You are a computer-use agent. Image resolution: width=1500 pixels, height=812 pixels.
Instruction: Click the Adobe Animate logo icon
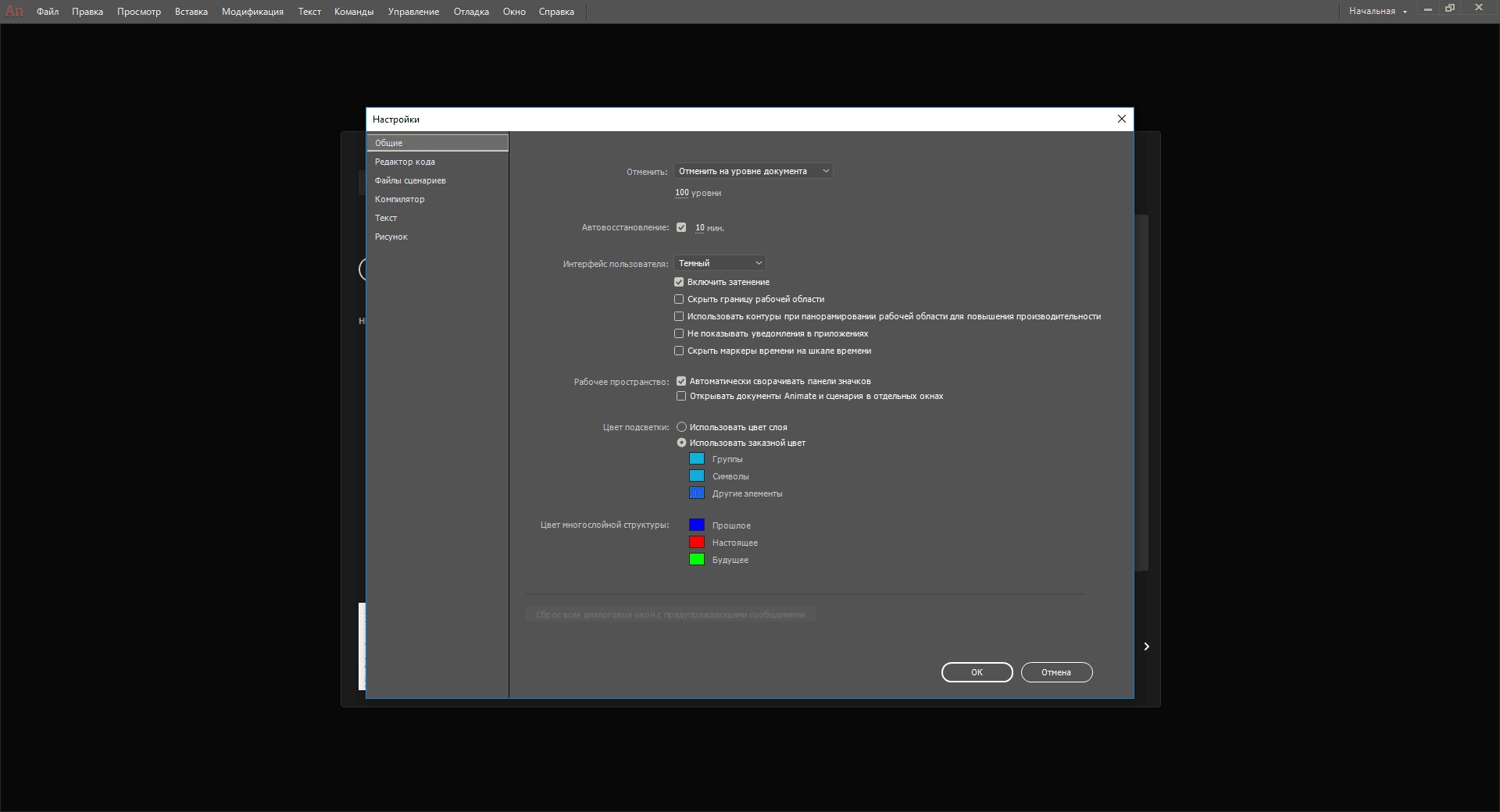coord(14,11)
